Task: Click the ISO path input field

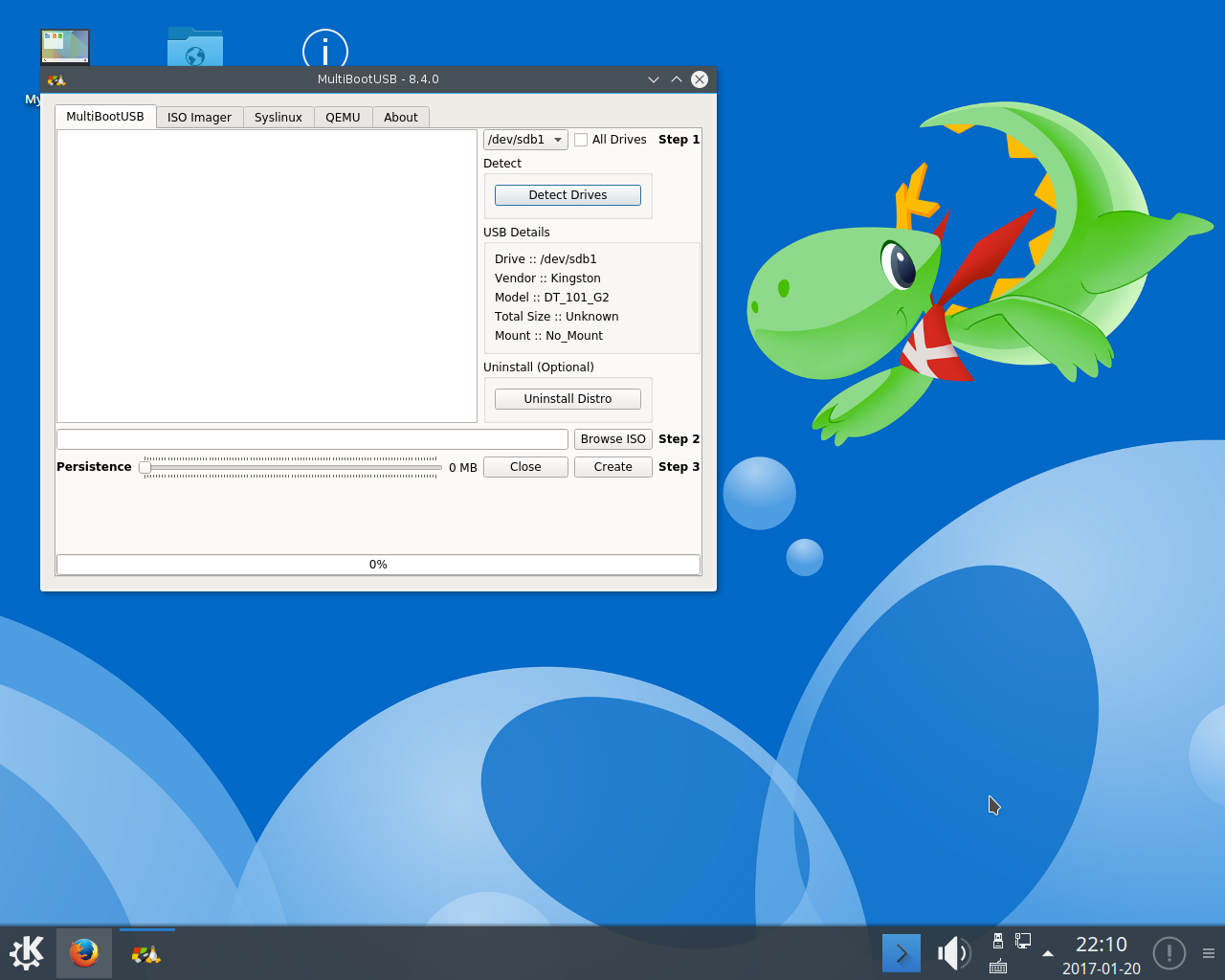Action: click(312, 439)
